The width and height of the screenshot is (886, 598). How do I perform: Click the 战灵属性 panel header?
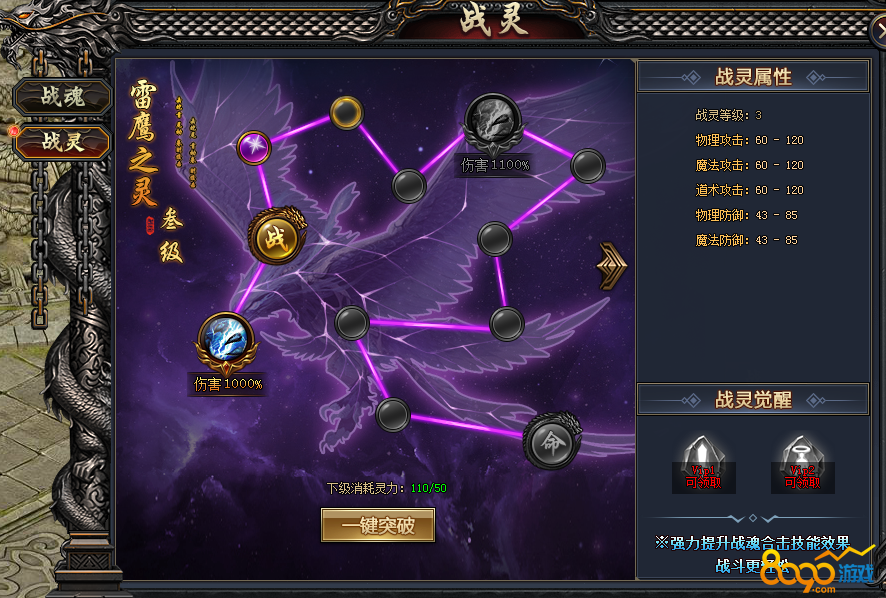(753, 76)
